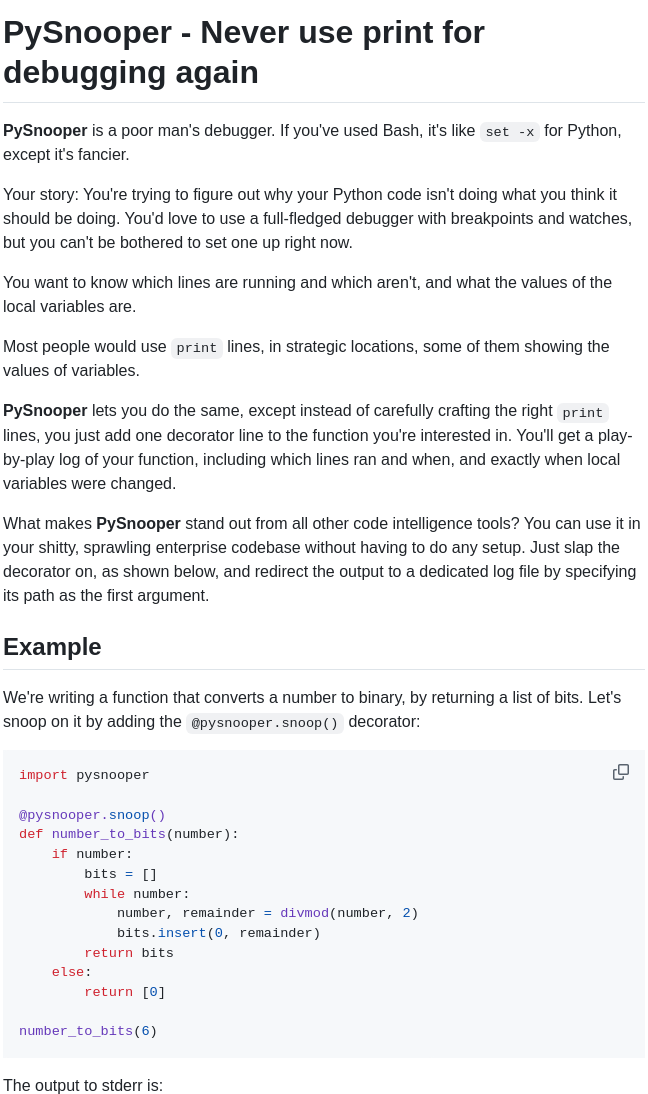Viewport: 648px width, 1094px height.
Task: Select the divmod function call in code
Action: click(304, 913)
